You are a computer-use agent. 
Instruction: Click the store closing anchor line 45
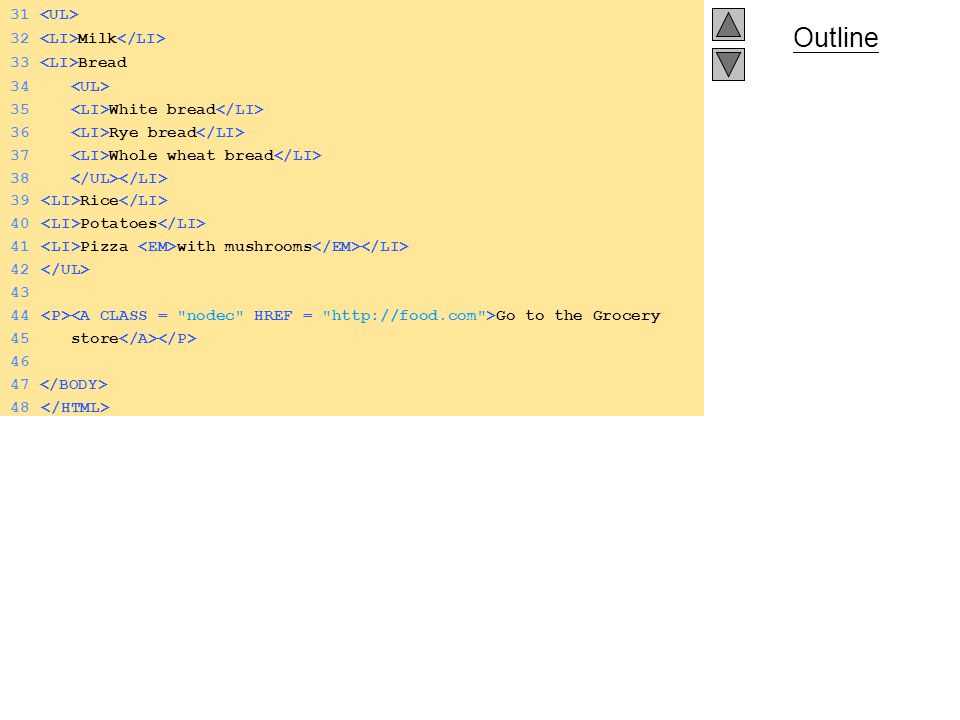pyautogui.click(x=134, y=339)
